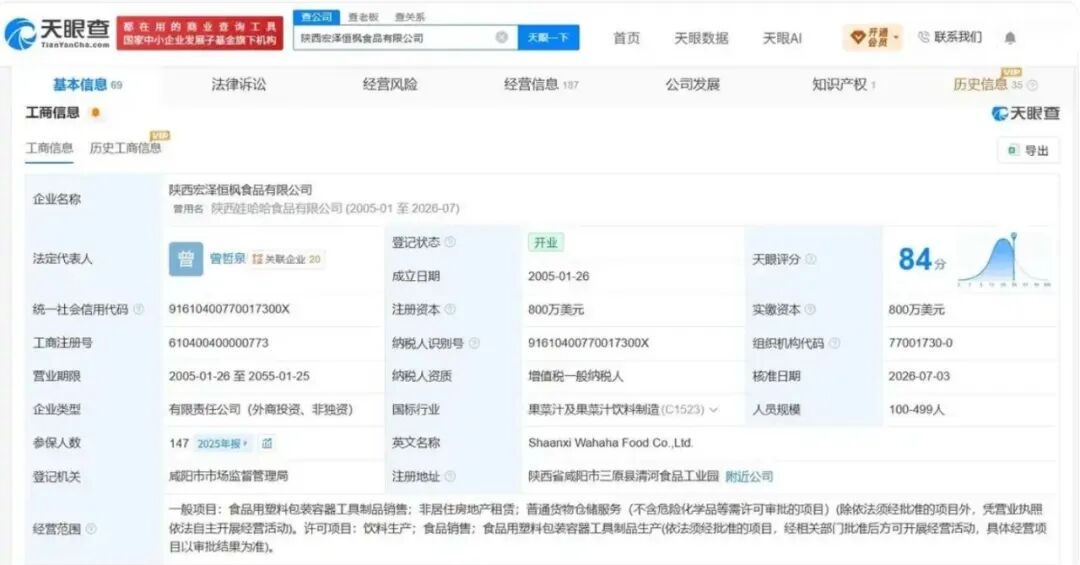
Task: Open the 知识产权 tab
Action: click(x=843, y=85)
